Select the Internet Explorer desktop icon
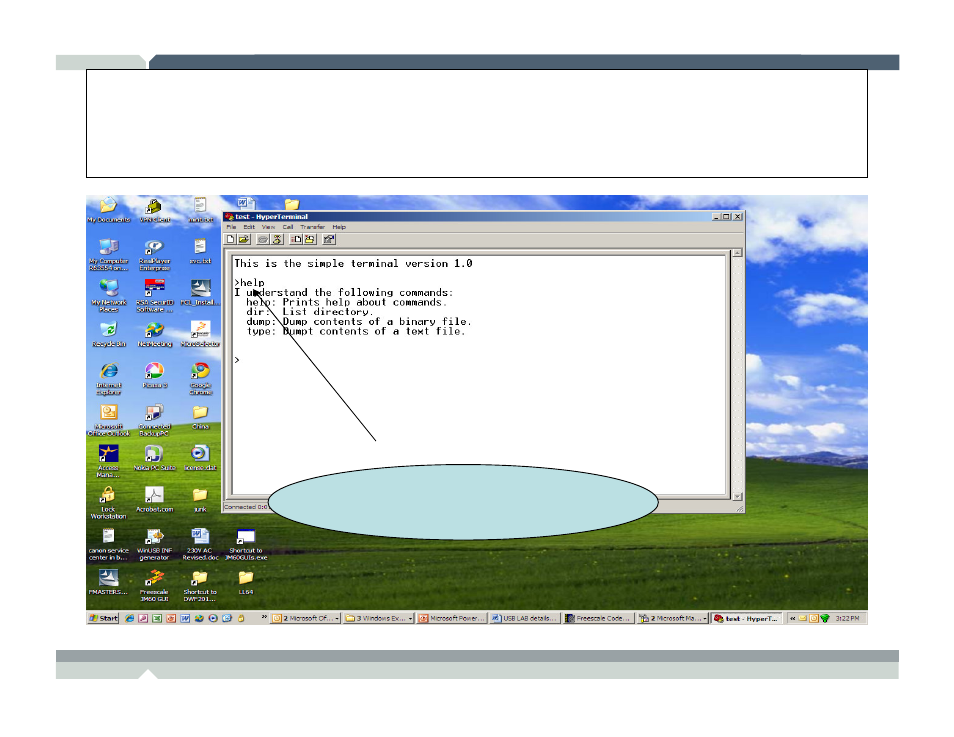 coord(108,379)
